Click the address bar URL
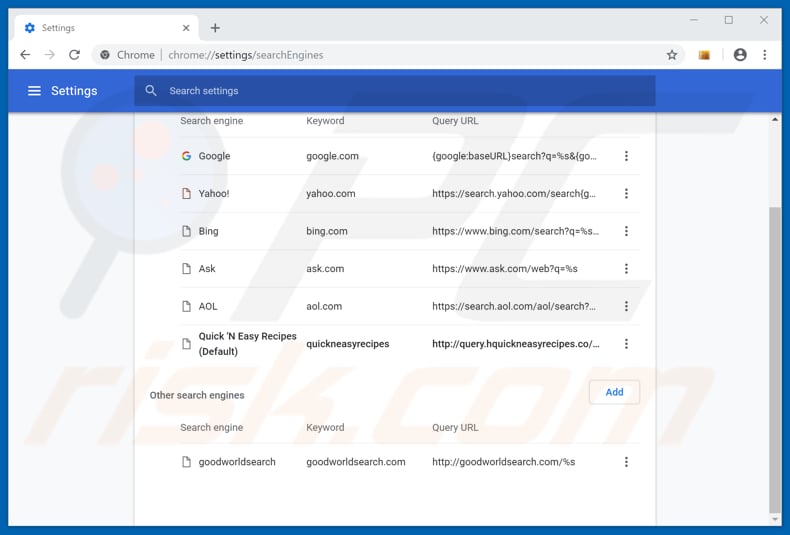This screenshot has height=535, width=790. coord(245,55)
